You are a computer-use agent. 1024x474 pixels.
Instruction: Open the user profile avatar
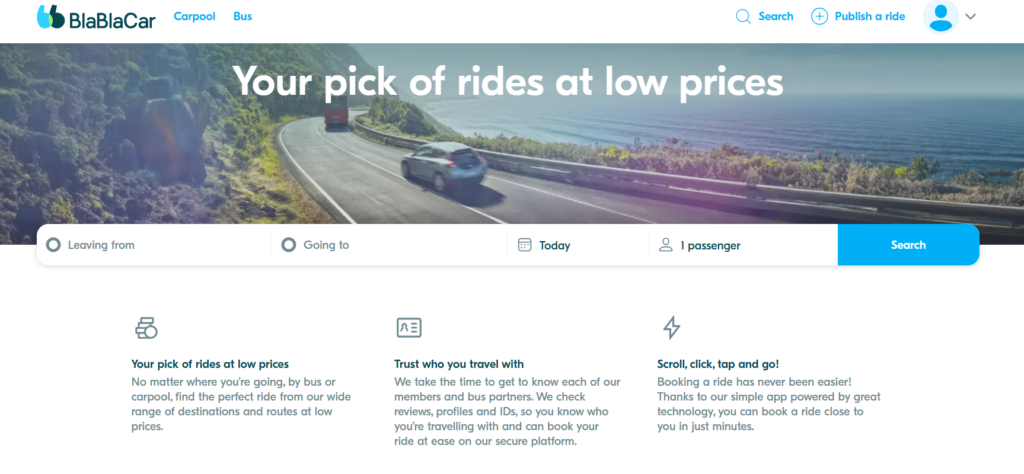940,16
